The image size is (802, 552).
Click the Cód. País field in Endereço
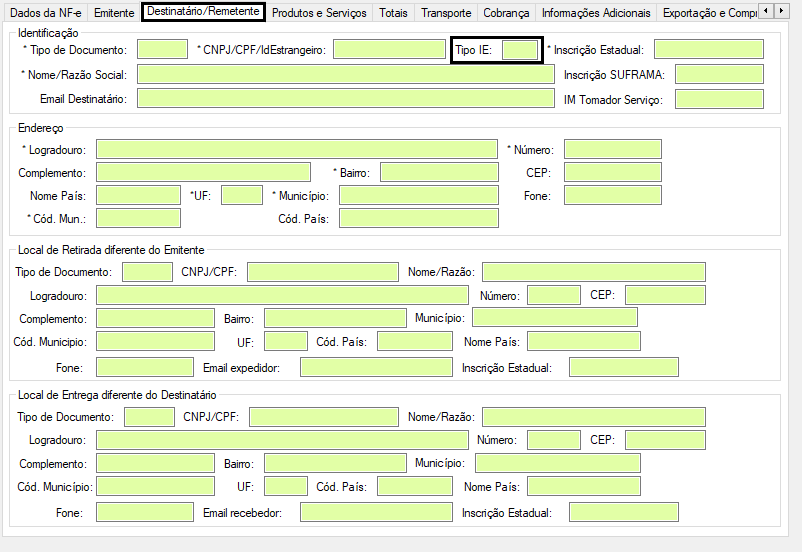click(x=419, y=218)
